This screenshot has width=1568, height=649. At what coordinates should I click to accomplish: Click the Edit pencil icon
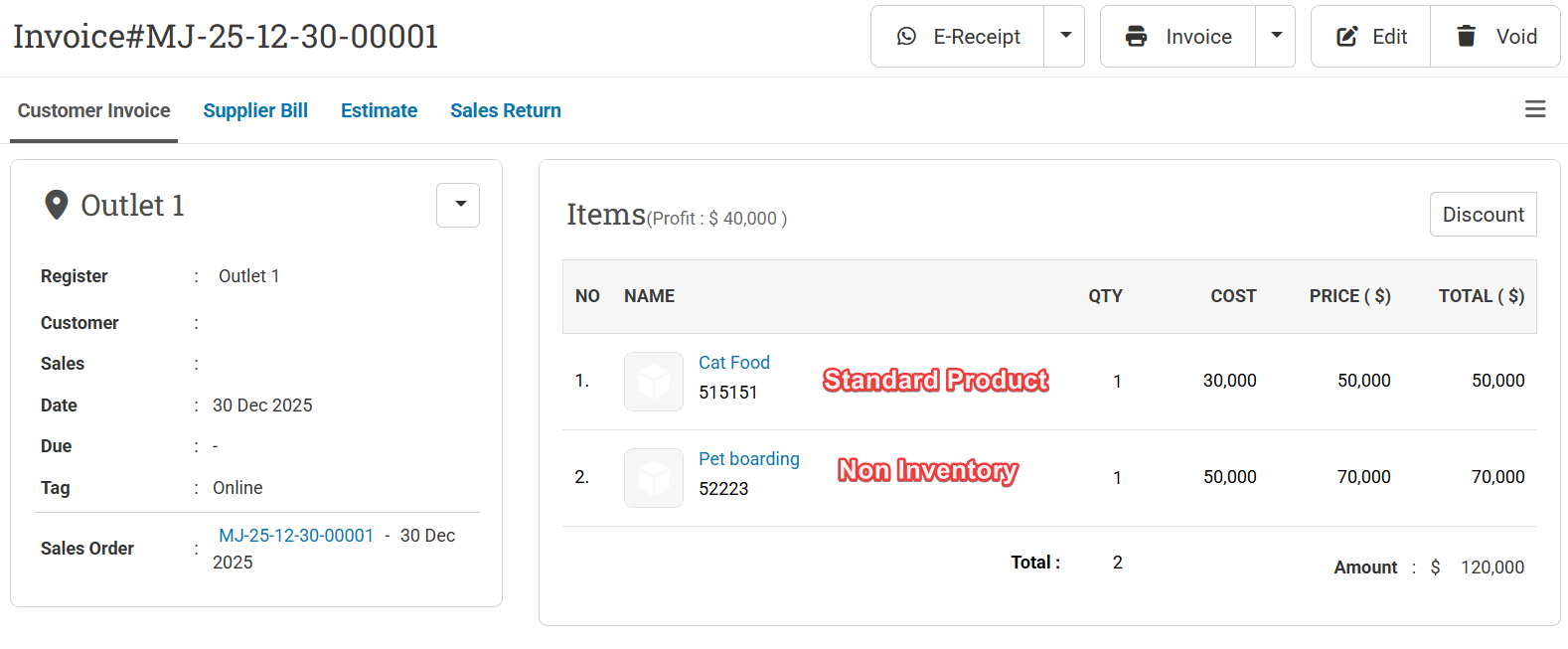click(1347, 37)
